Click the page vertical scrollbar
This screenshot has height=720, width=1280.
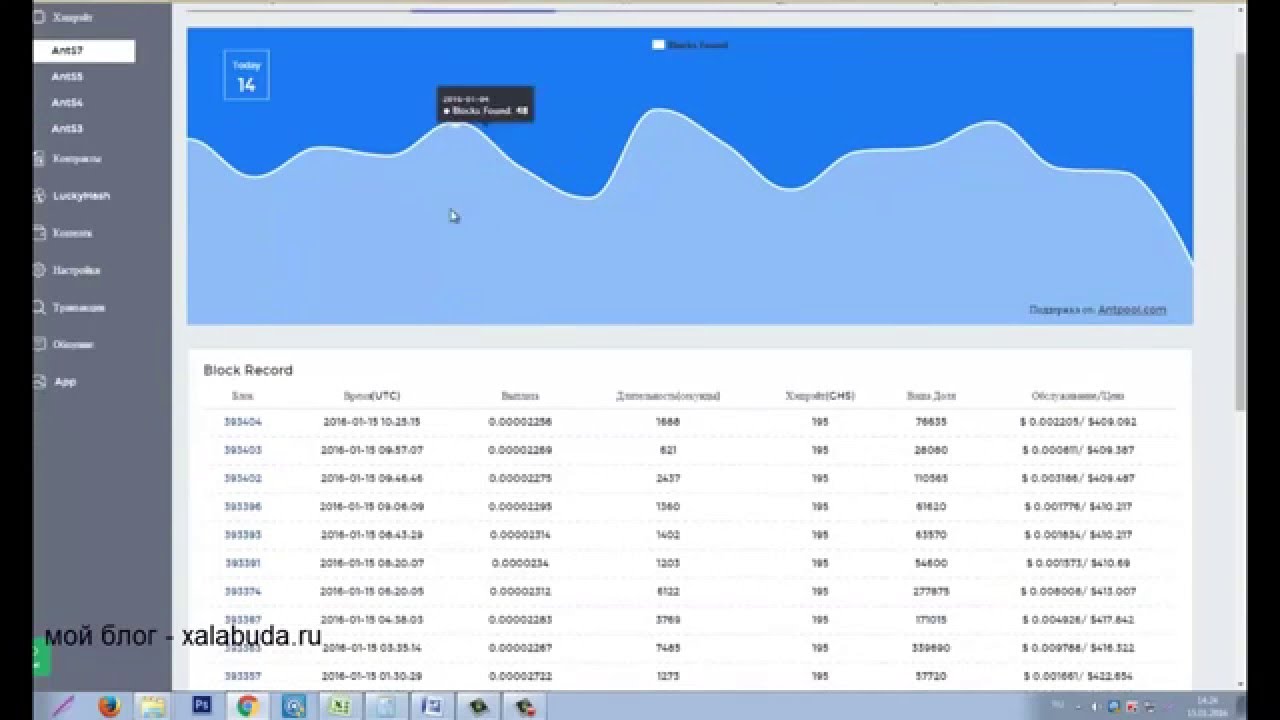1240,230
